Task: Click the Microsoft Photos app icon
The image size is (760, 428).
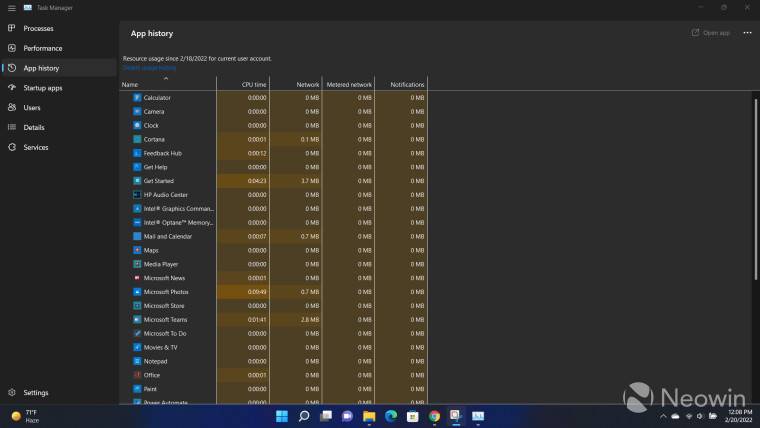Action: click(137, 292)
